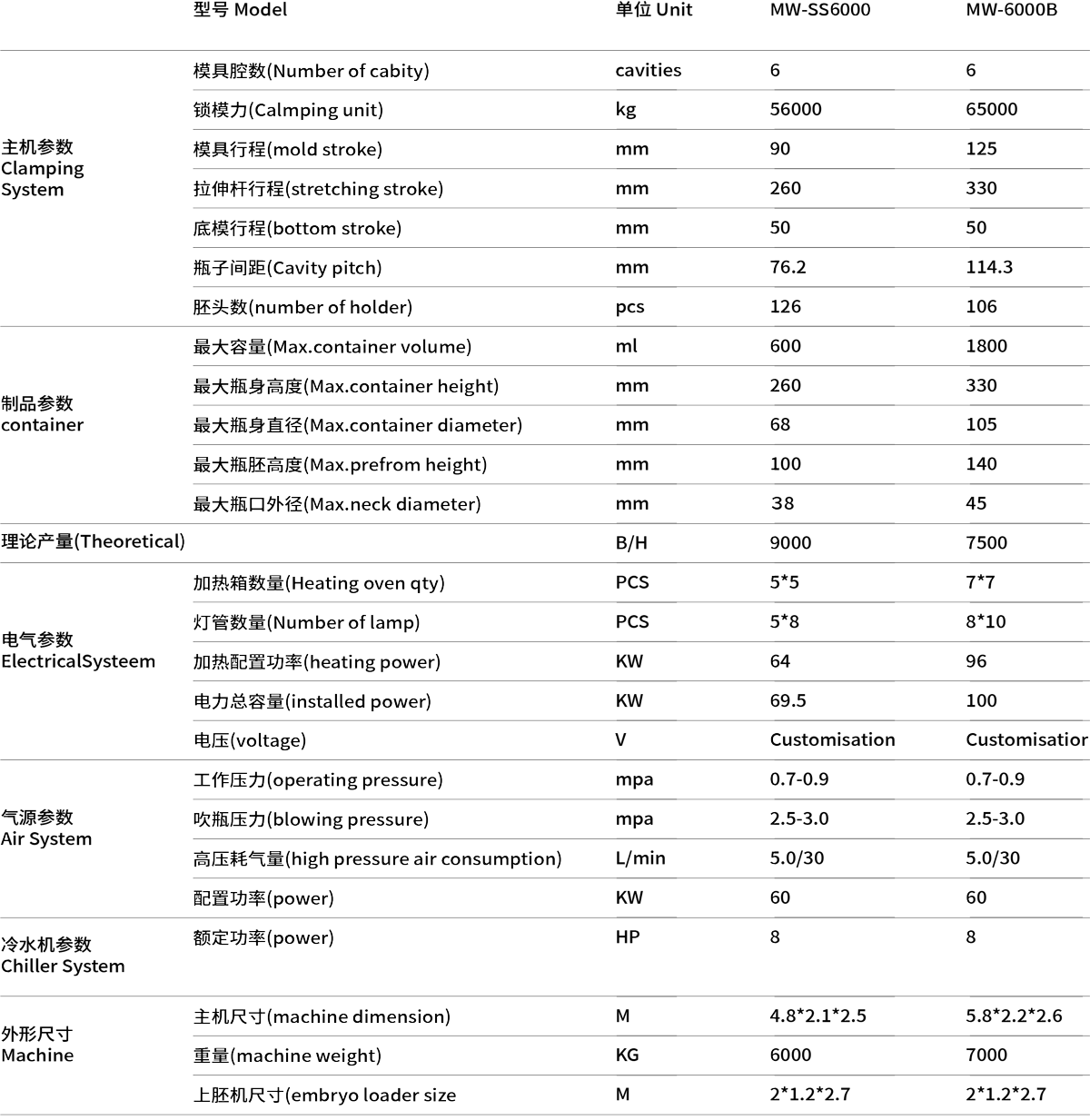Select the Number of lamp label
The height and width of the screenshot is (1120, 1090).
click(306, 622)
